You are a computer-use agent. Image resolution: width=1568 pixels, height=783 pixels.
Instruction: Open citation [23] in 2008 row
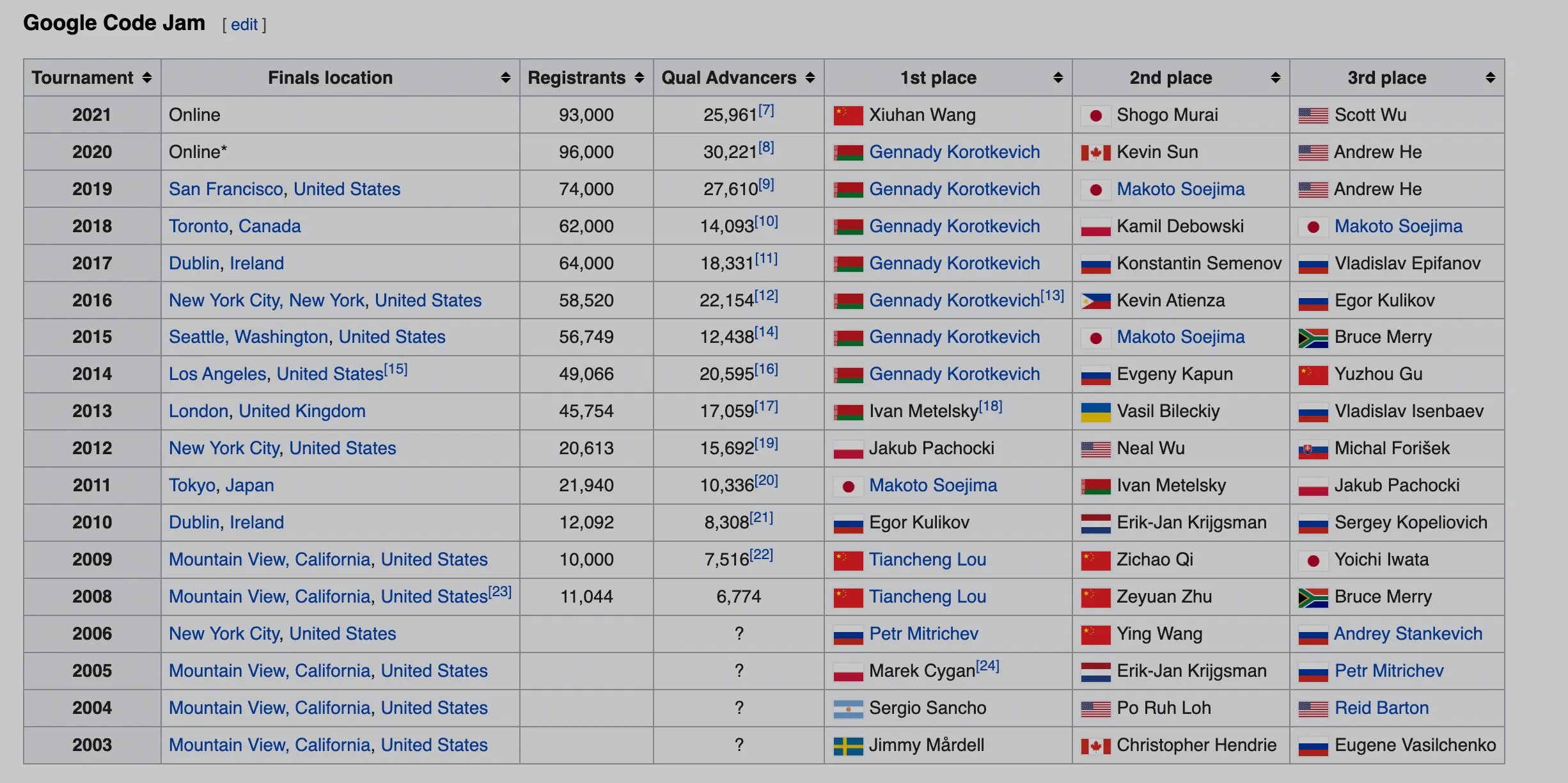[500, 592]
